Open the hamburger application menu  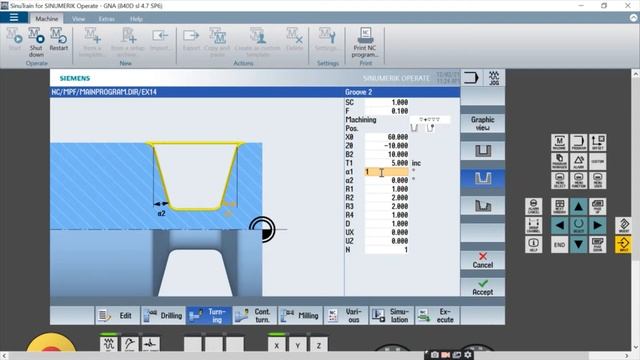pyautogui.click(x=14, y=18)
